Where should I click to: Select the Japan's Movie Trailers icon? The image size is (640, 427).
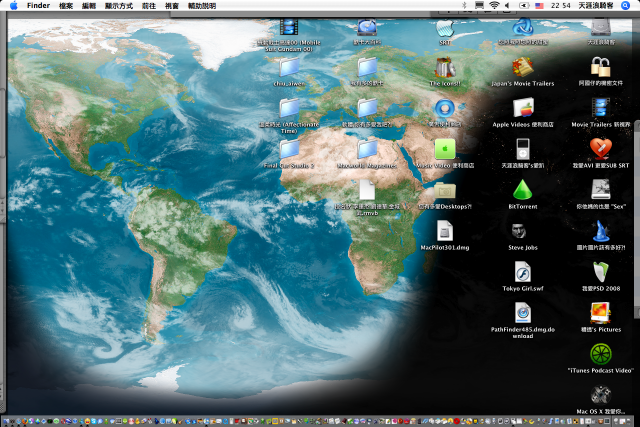click(523, 67)
